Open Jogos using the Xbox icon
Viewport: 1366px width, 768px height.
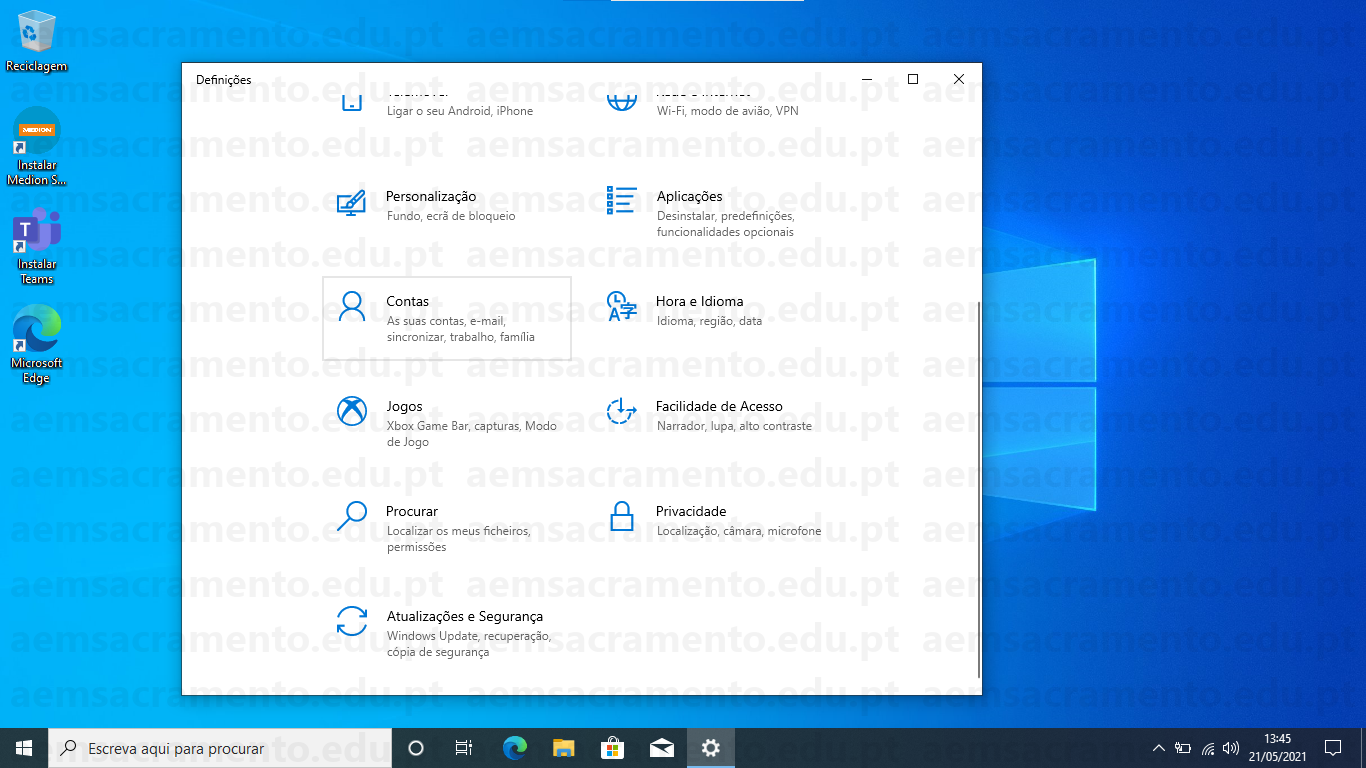click(352, 411)
